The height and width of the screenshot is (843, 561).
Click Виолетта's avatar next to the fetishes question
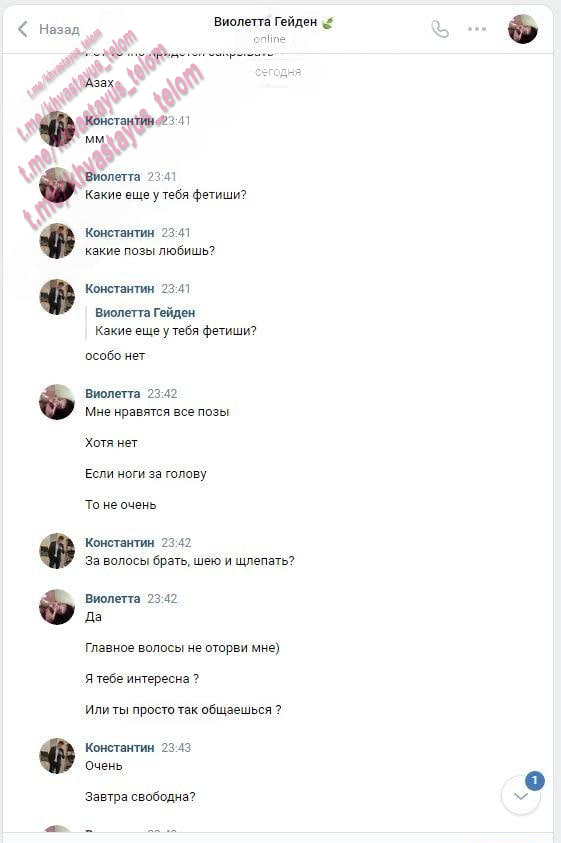pos(57,185)
